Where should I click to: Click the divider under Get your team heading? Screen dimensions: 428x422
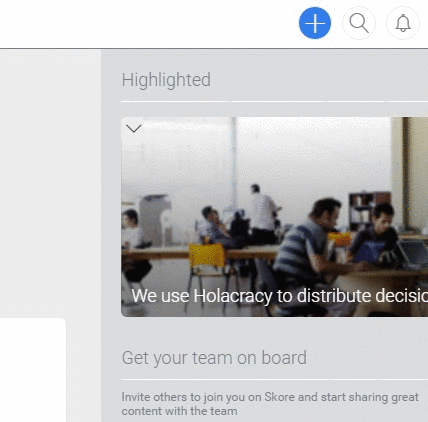click(274, 379)
